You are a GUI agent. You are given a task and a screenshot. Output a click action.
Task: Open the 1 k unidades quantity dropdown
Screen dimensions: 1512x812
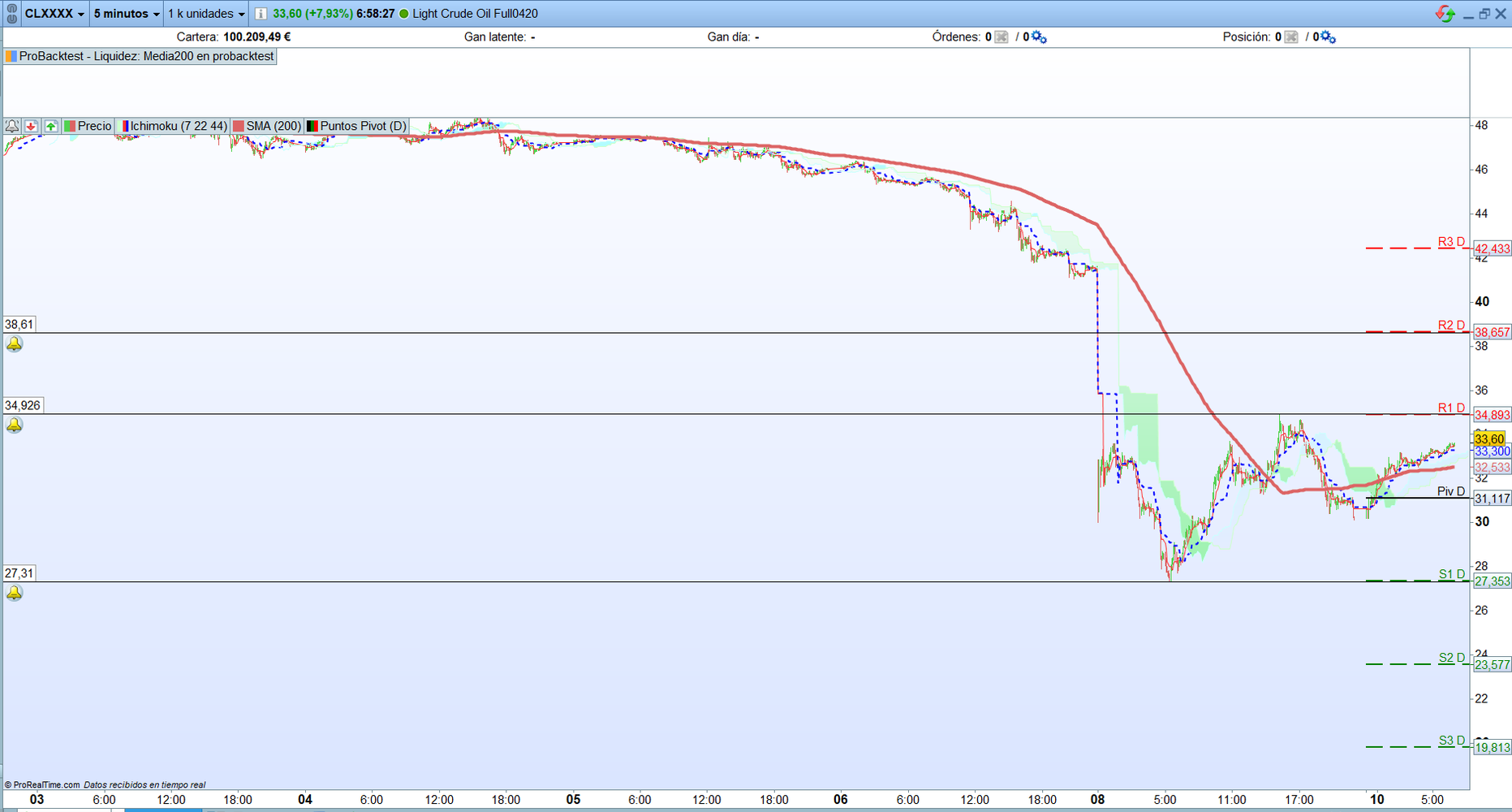(205, 13)
